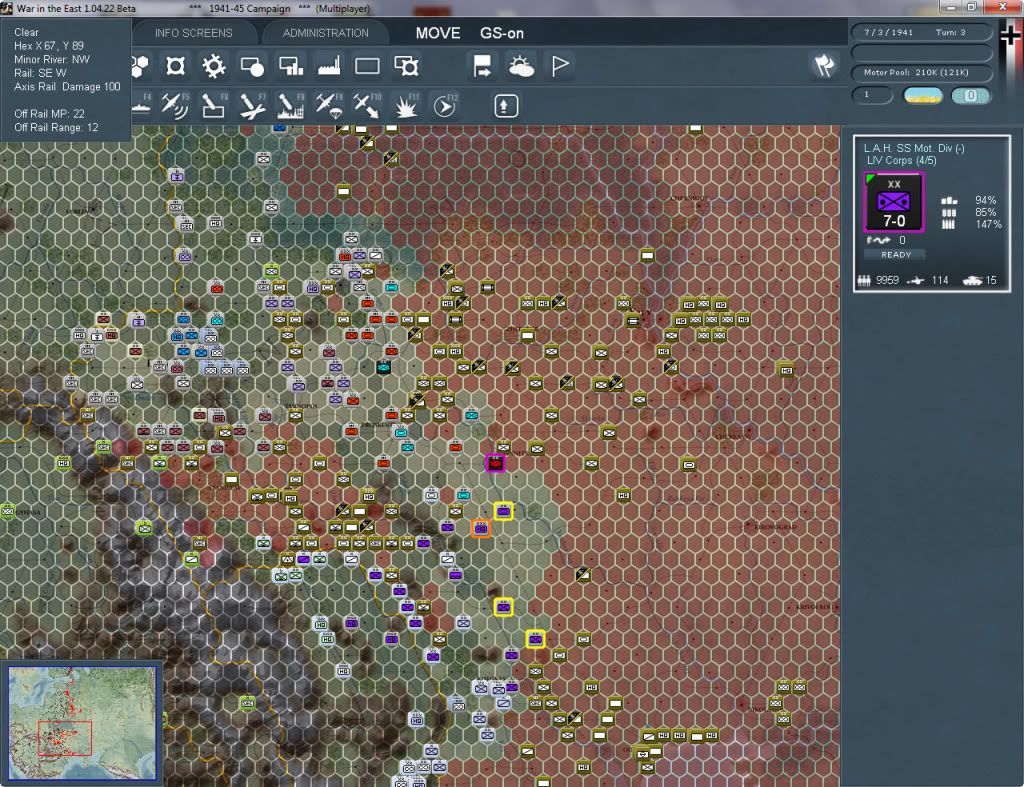Toggle the battle sites marker button
The width and height of the screenshot is (1024, 787).
coord(175,66)
